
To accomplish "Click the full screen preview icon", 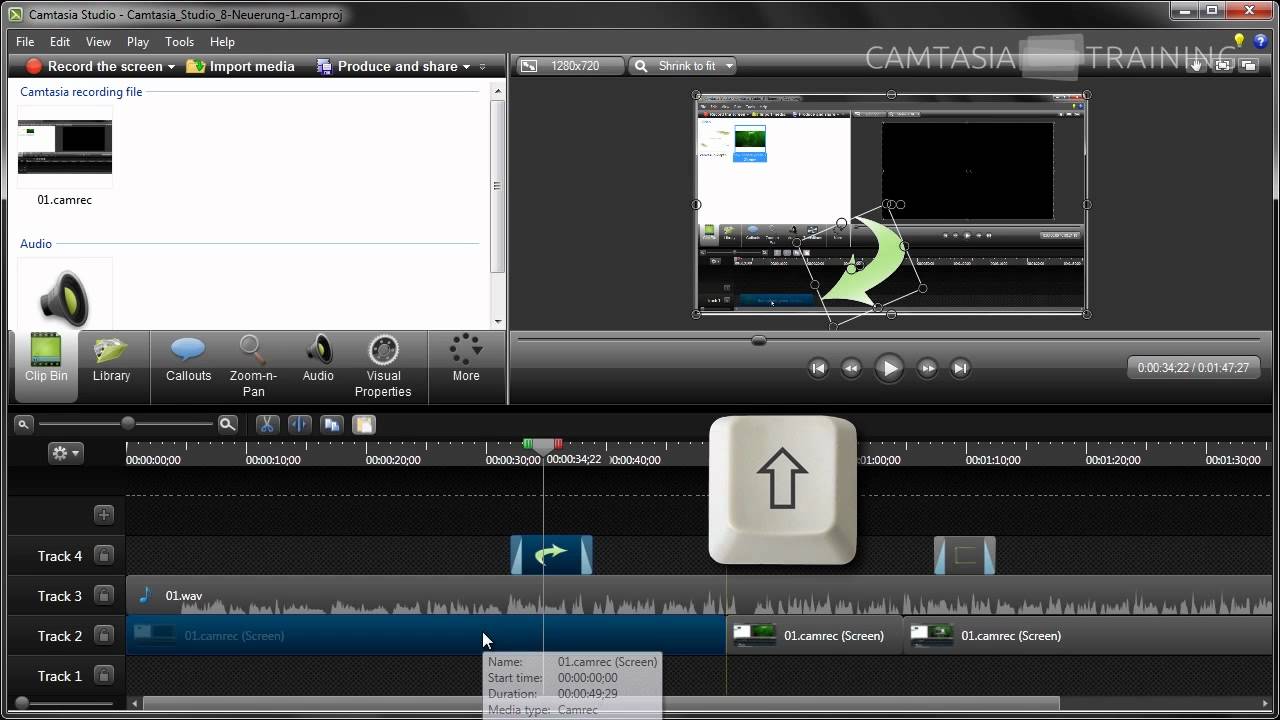I will click(x=1222, y=65).
